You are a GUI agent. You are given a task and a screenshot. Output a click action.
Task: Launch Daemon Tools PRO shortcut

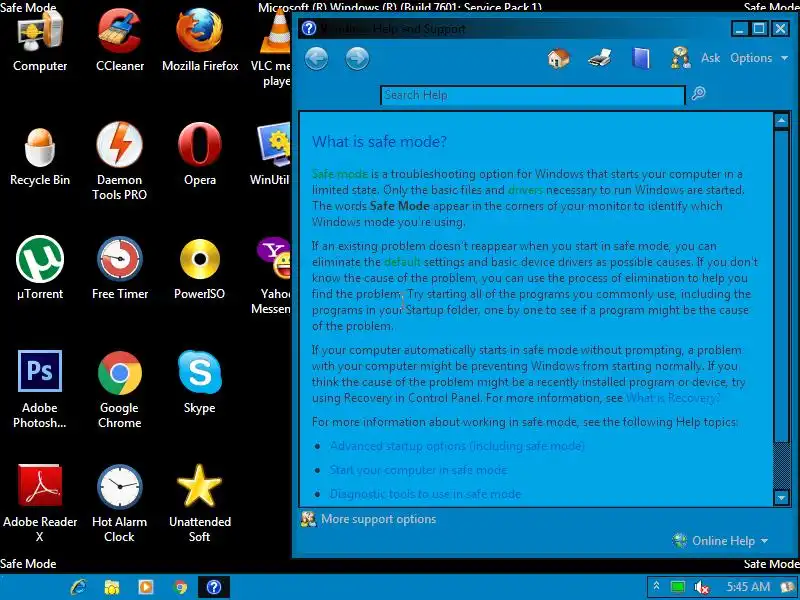tap(120, 162)
